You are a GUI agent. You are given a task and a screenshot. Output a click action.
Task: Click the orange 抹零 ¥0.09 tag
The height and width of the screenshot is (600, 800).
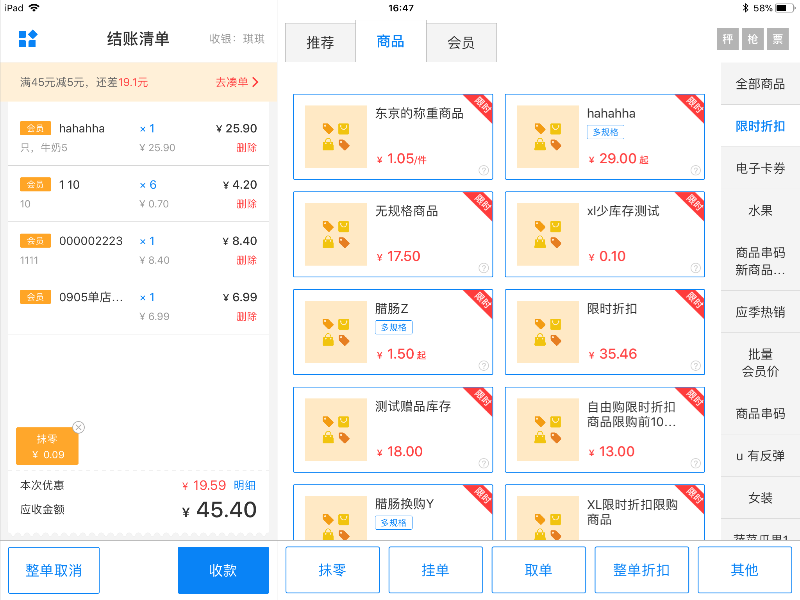(x=47, y=446)
